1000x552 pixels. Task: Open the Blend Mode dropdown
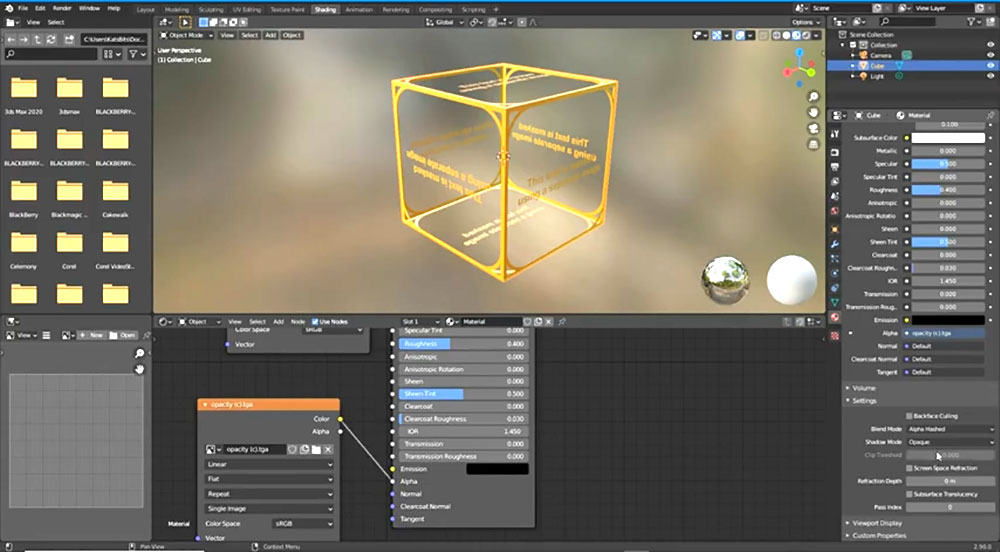(x=950, y=429)
